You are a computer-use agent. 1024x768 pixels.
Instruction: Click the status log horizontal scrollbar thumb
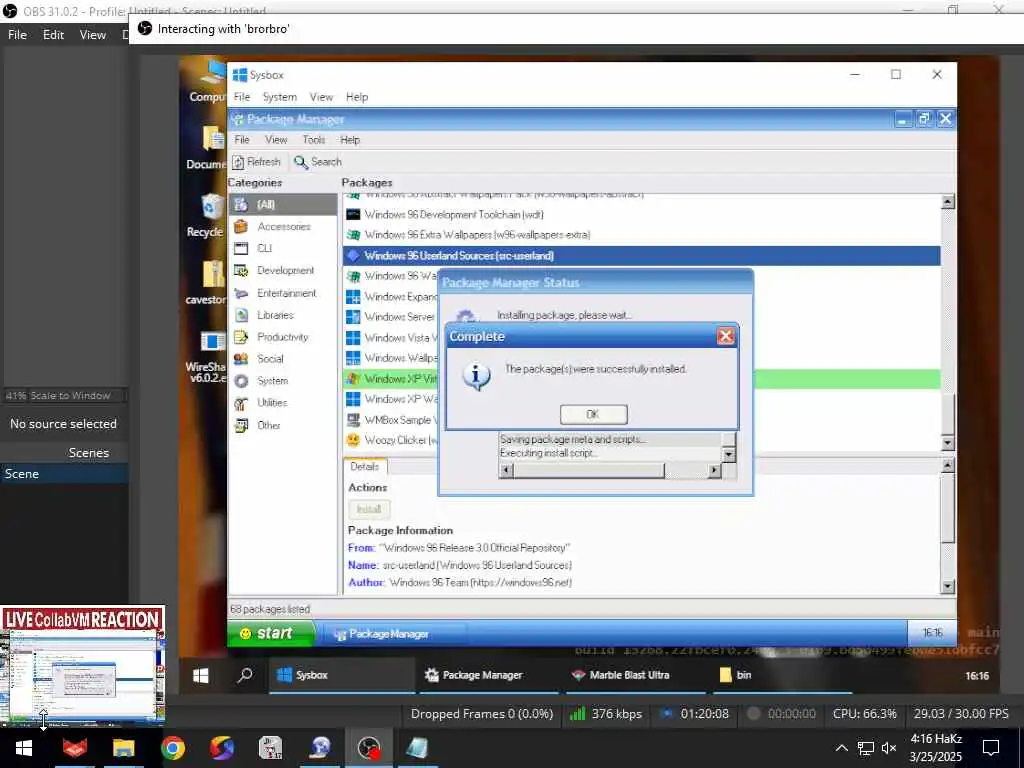[x=588, y=470]
